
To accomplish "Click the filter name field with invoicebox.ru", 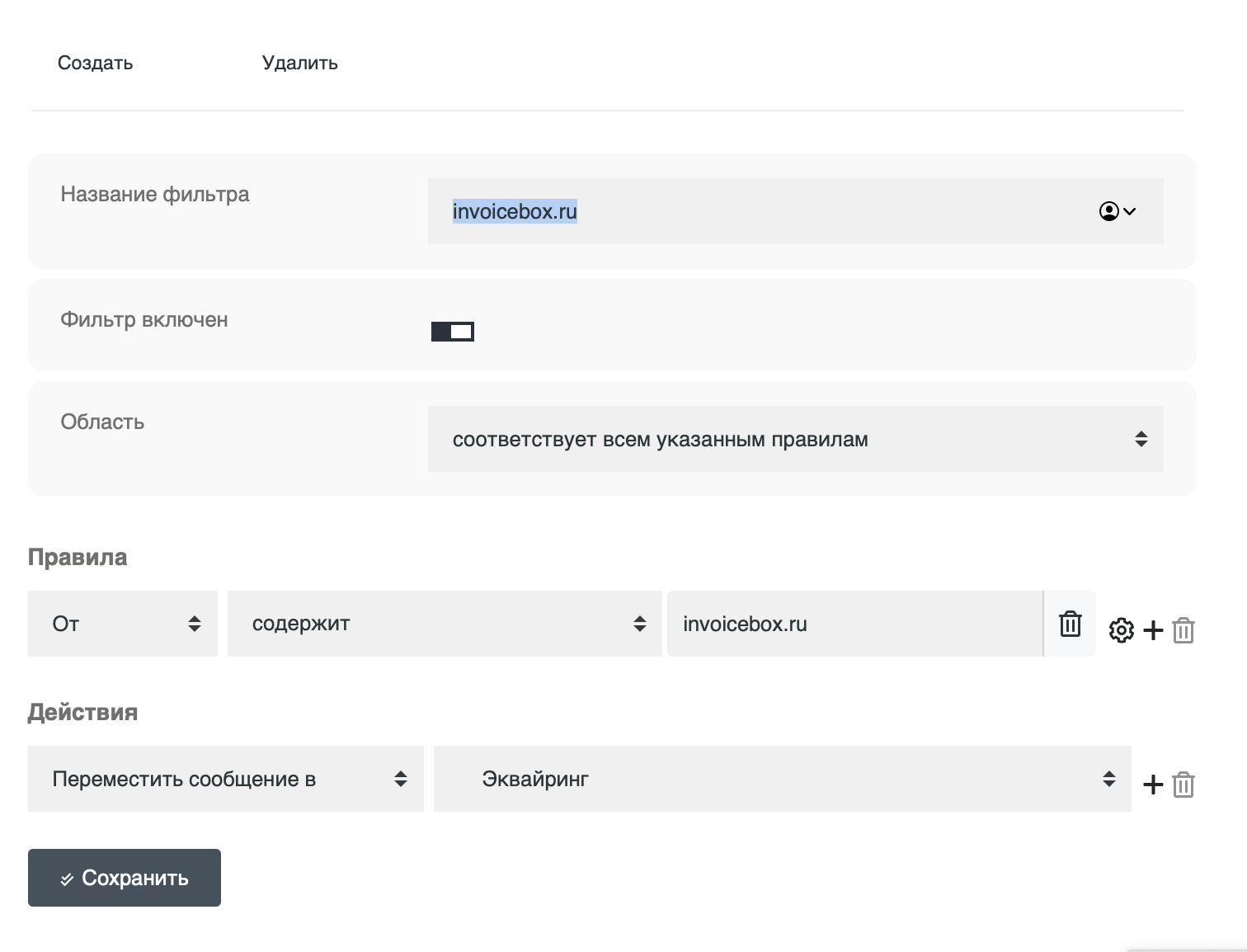I will [x=742, y=212].
